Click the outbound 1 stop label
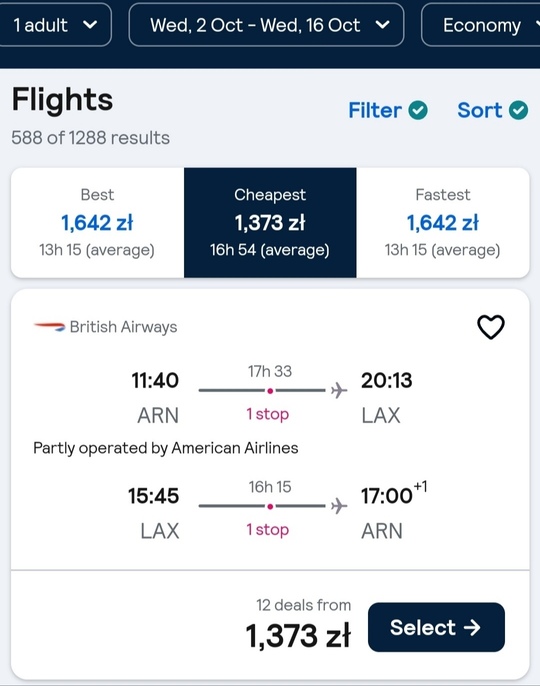The image size is (540, 686). pyautogui.click(x=267, y=414)
